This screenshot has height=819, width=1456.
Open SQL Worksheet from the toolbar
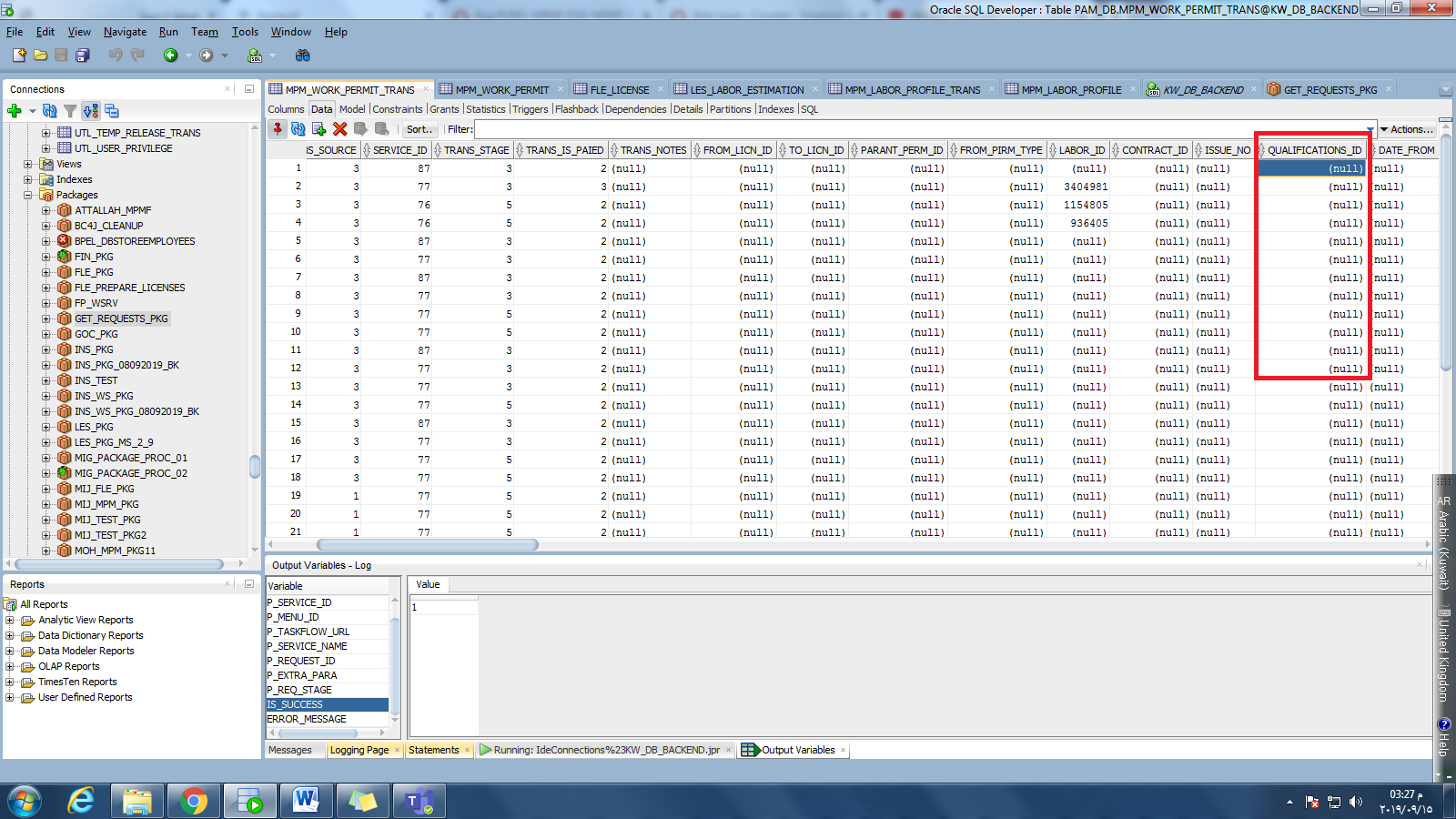tap(256, 56)
